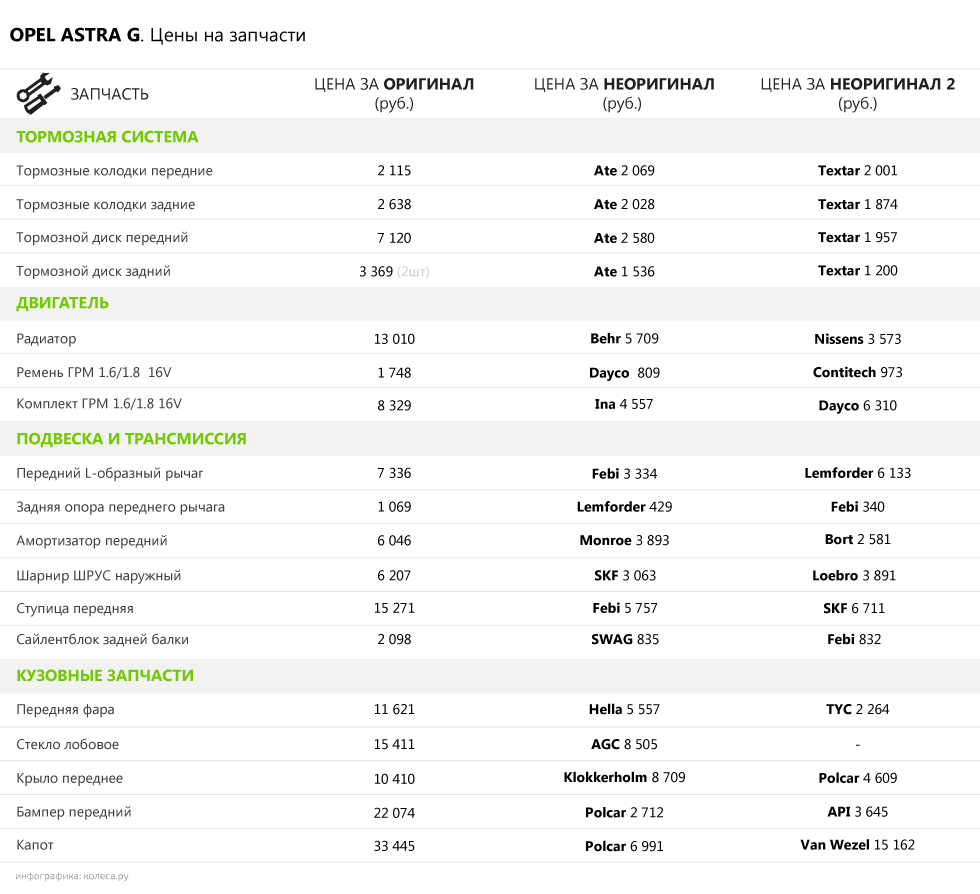Select the Nissens 3 573 price cell
This screenshot has height=894, width=980.
[857, 339]
